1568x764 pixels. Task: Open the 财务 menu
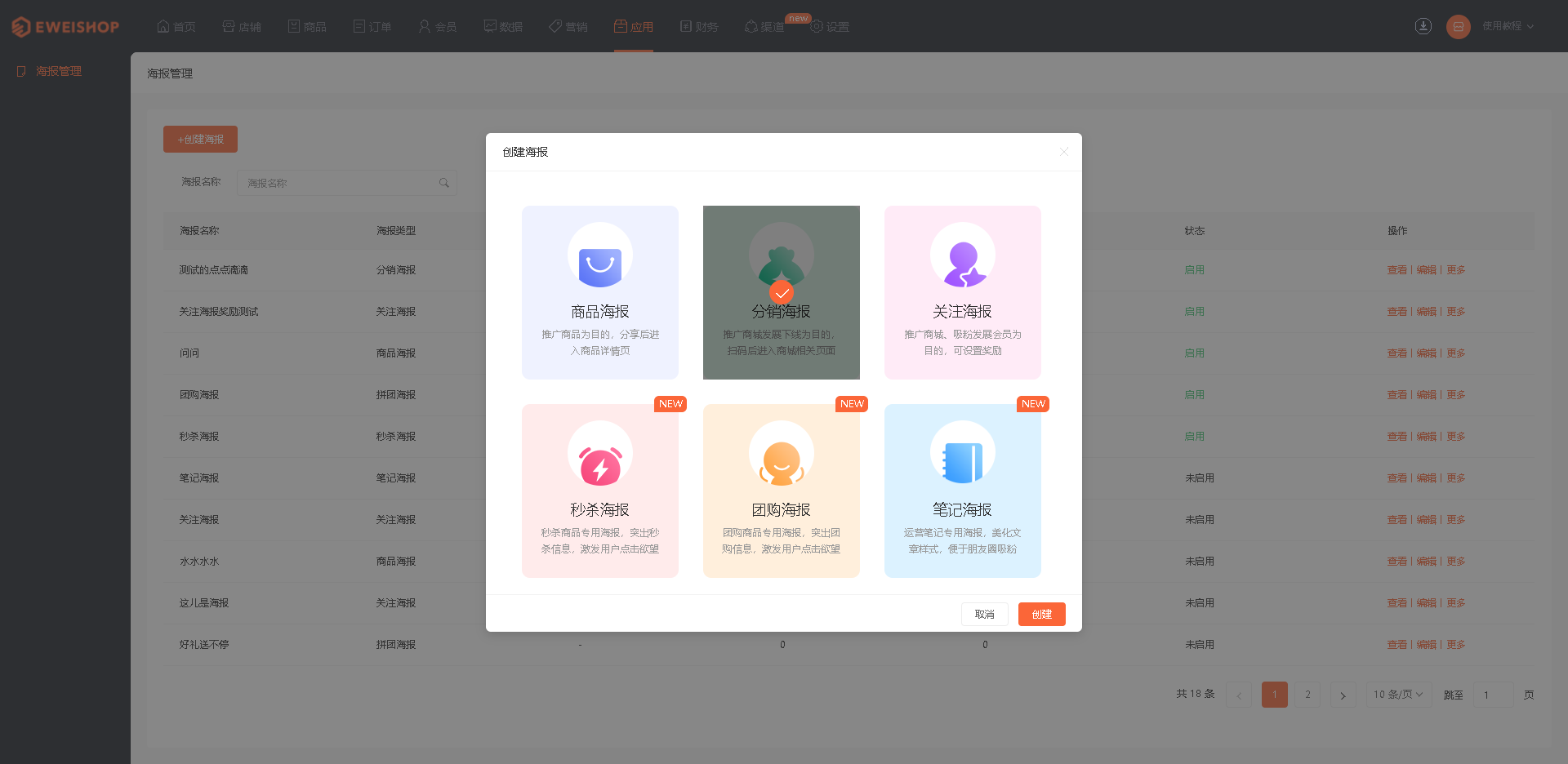coord(699,27)
